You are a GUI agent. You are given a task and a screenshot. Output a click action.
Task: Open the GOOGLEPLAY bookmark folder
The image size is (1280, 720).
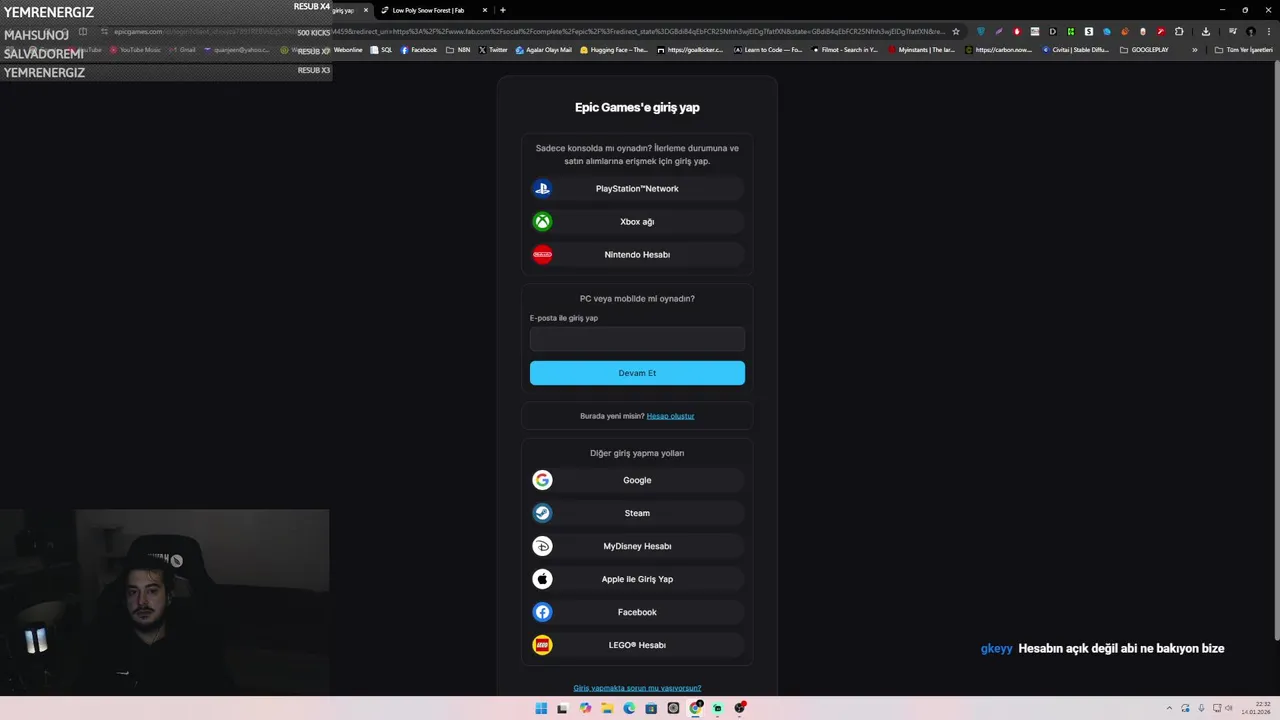[1144, 49]
